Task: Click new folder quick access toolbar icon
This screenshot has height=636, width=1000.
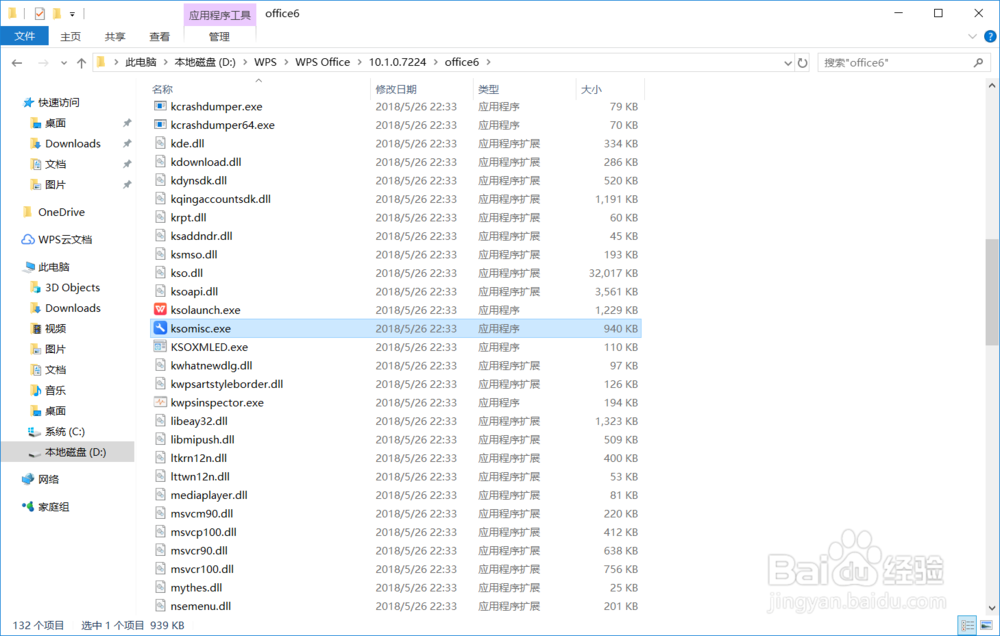Action: [57, 13]
